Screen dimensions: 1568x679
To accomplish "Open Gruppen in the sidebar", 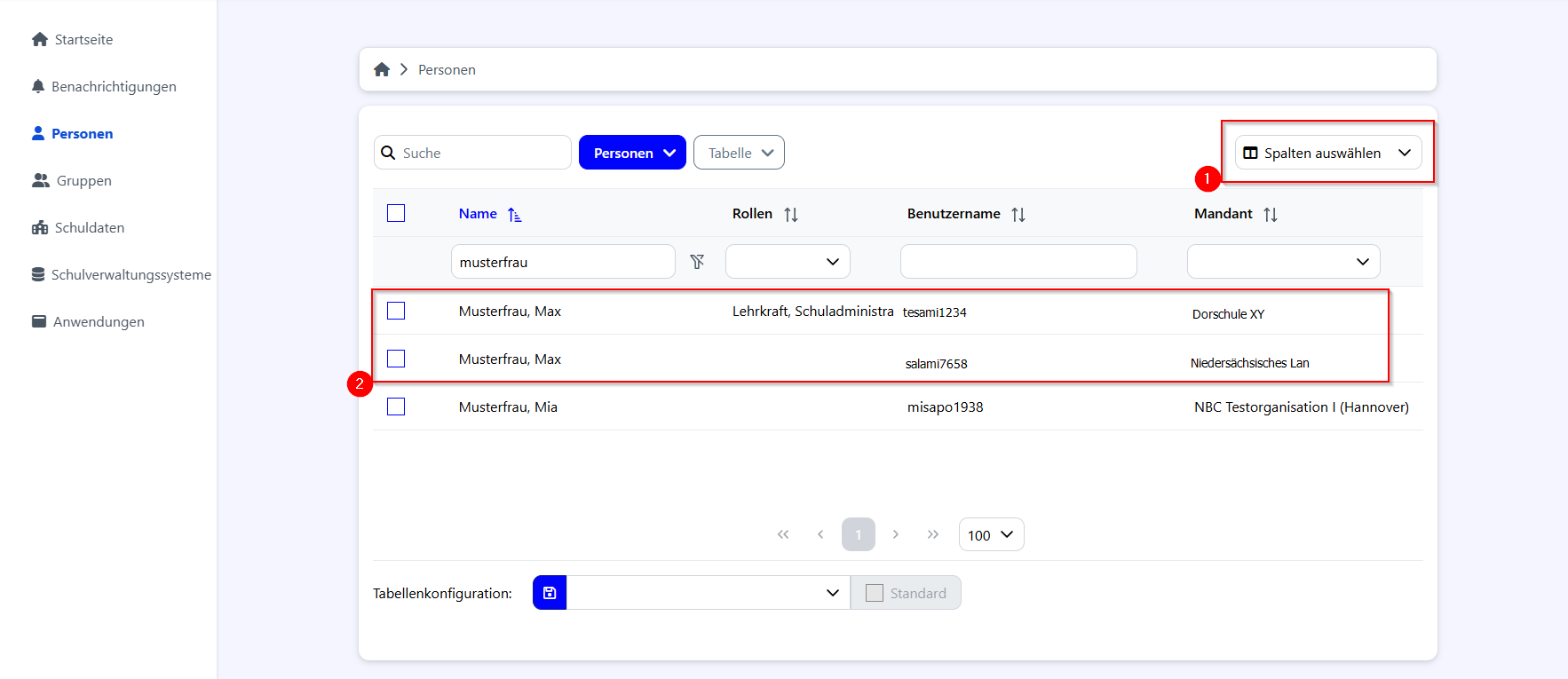I will (x=83, y=180).
